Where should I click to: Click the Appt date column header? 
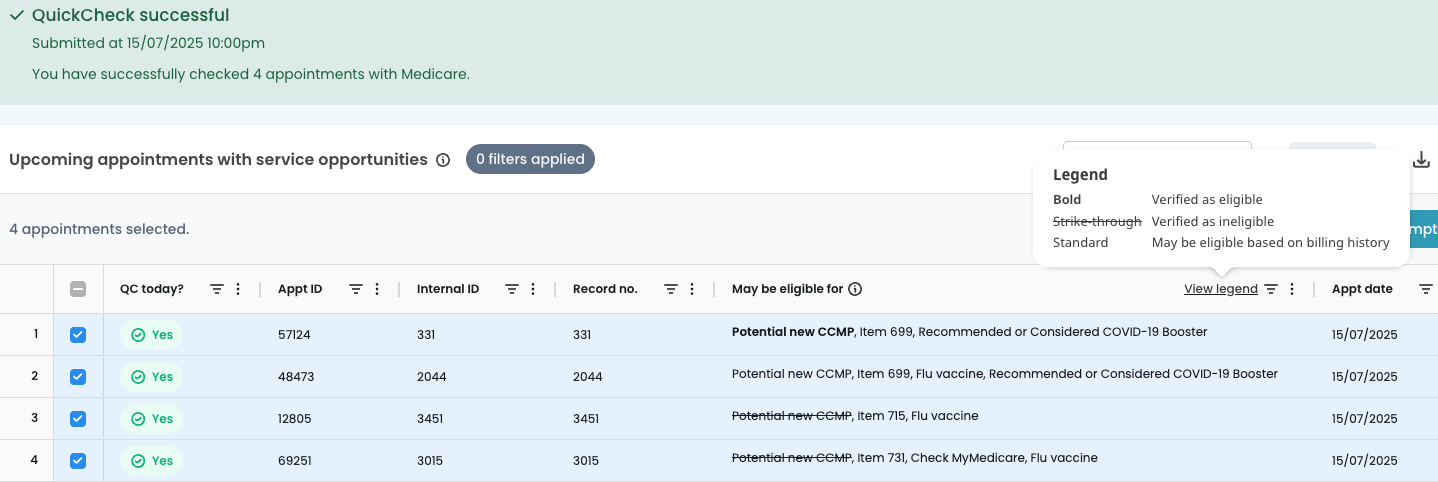click(1362, 289)
